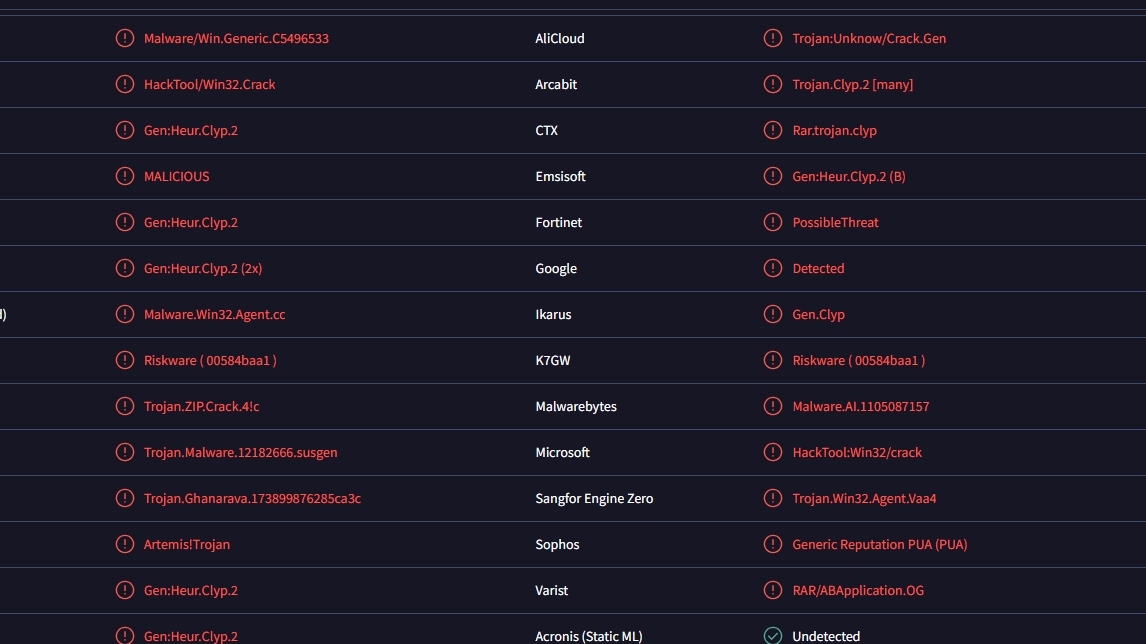Image resolution: width=1146 pixels, height=644 pixels.
Task: Click warning icon next to MALICIOUS
Action: tap(125, 176)
